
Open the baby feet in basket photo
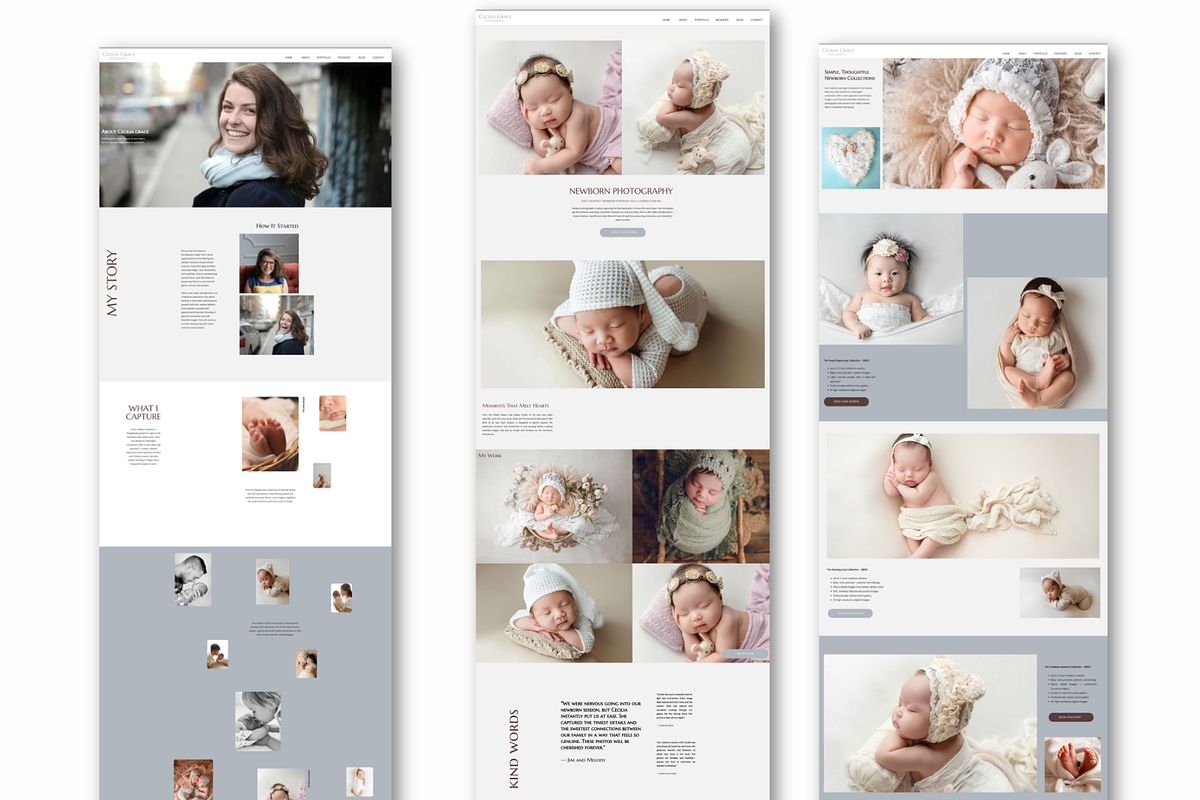click(x=270, y=434)
